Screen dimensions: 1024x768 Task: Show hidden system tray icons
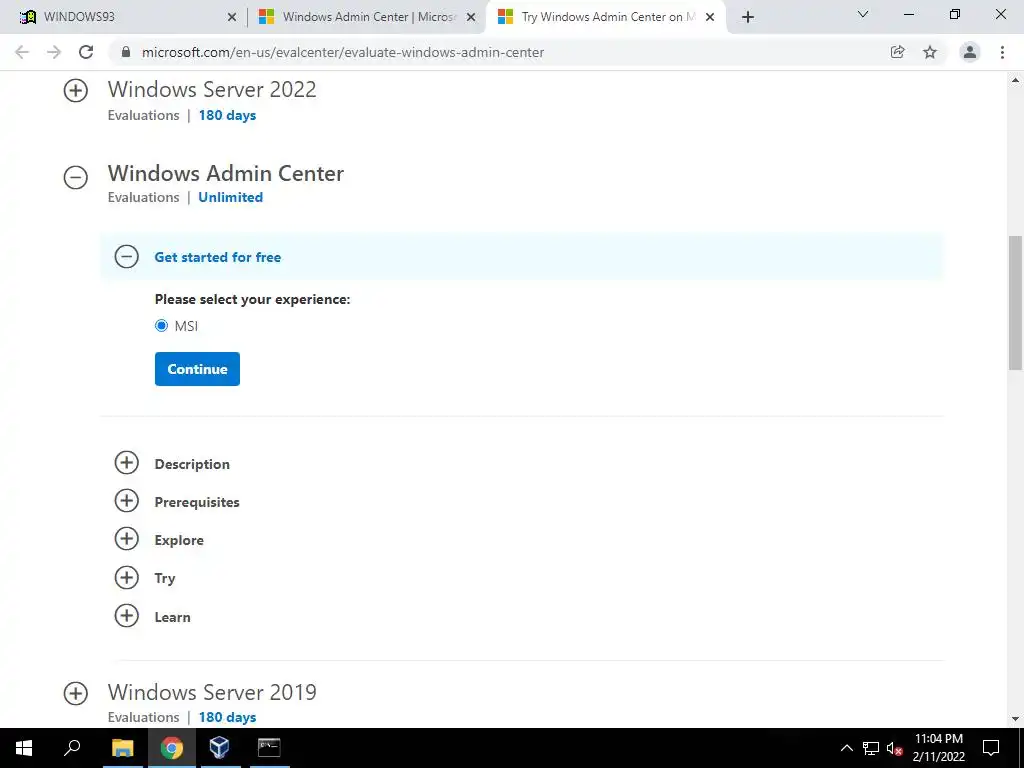pyautogui.click(x=846, y=748)
